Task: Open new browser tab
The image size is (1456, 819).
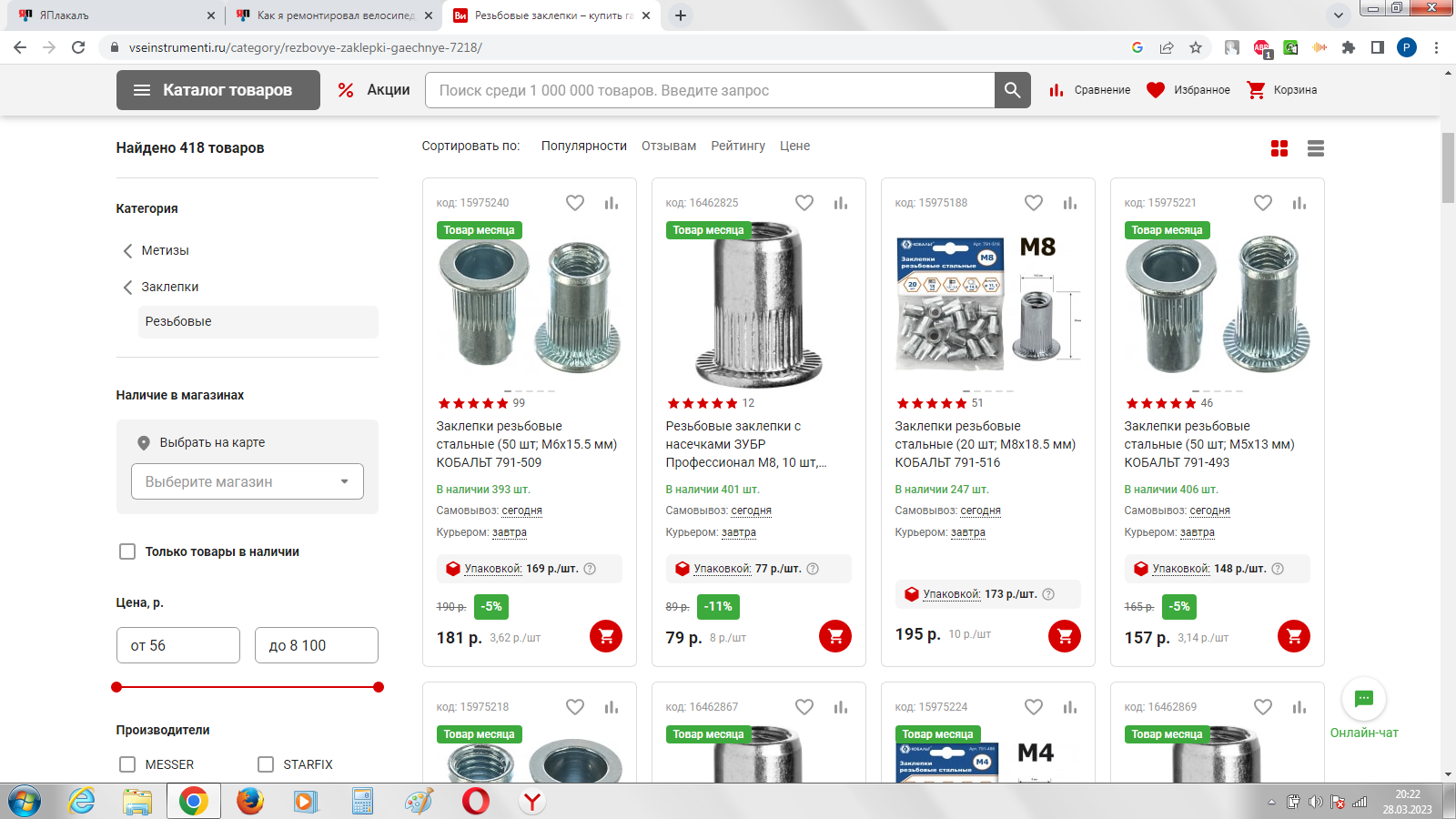Action: (680, 15)
